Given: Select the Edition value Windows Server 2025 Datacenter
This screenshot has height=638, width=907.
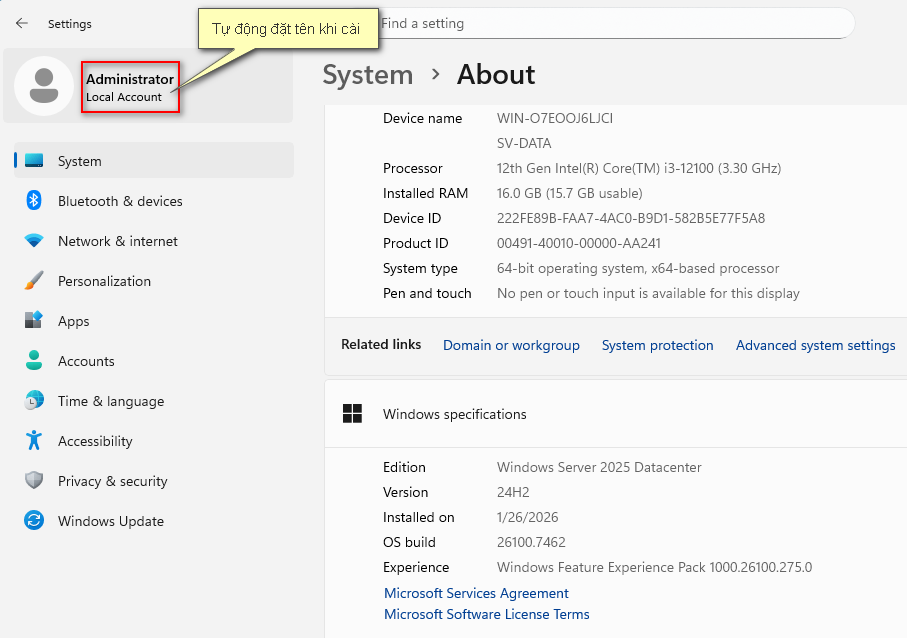Looking at the screenshot, I should coord(599,467).
